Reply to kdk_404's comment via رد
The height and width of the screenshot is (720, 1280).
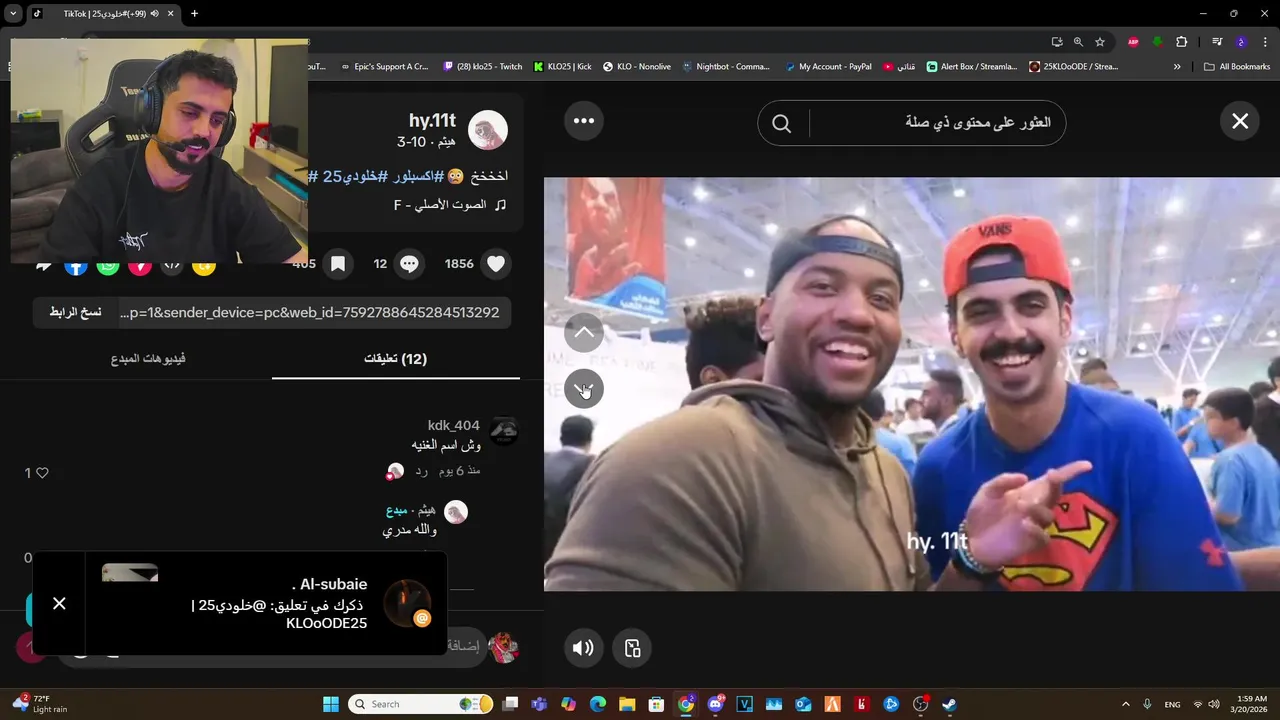click(422, 470)
